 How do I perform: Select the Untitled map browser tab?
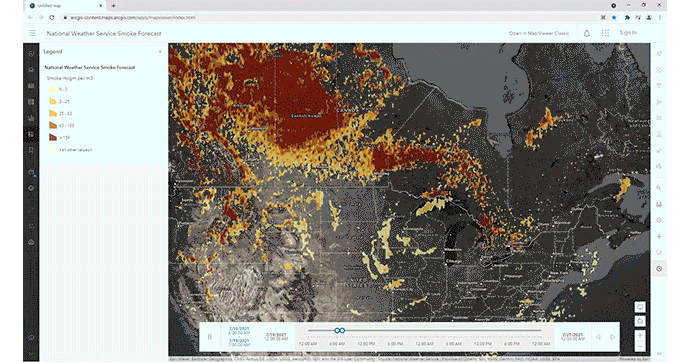[65, 6]
